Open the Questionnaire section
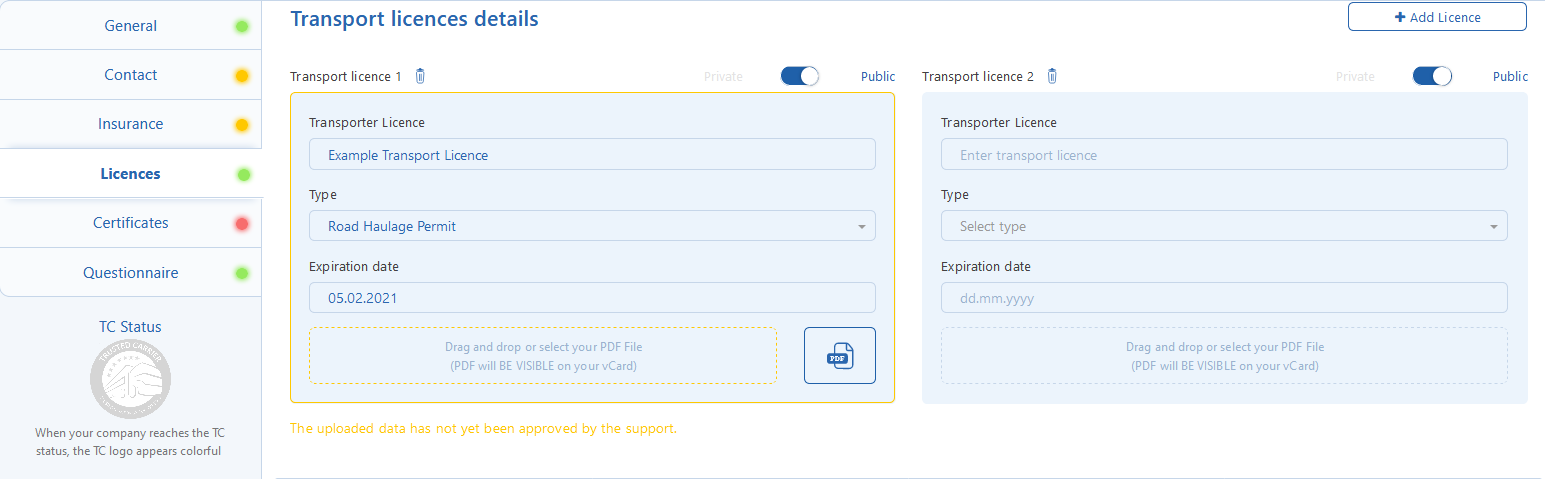 [x=131, y=272]
